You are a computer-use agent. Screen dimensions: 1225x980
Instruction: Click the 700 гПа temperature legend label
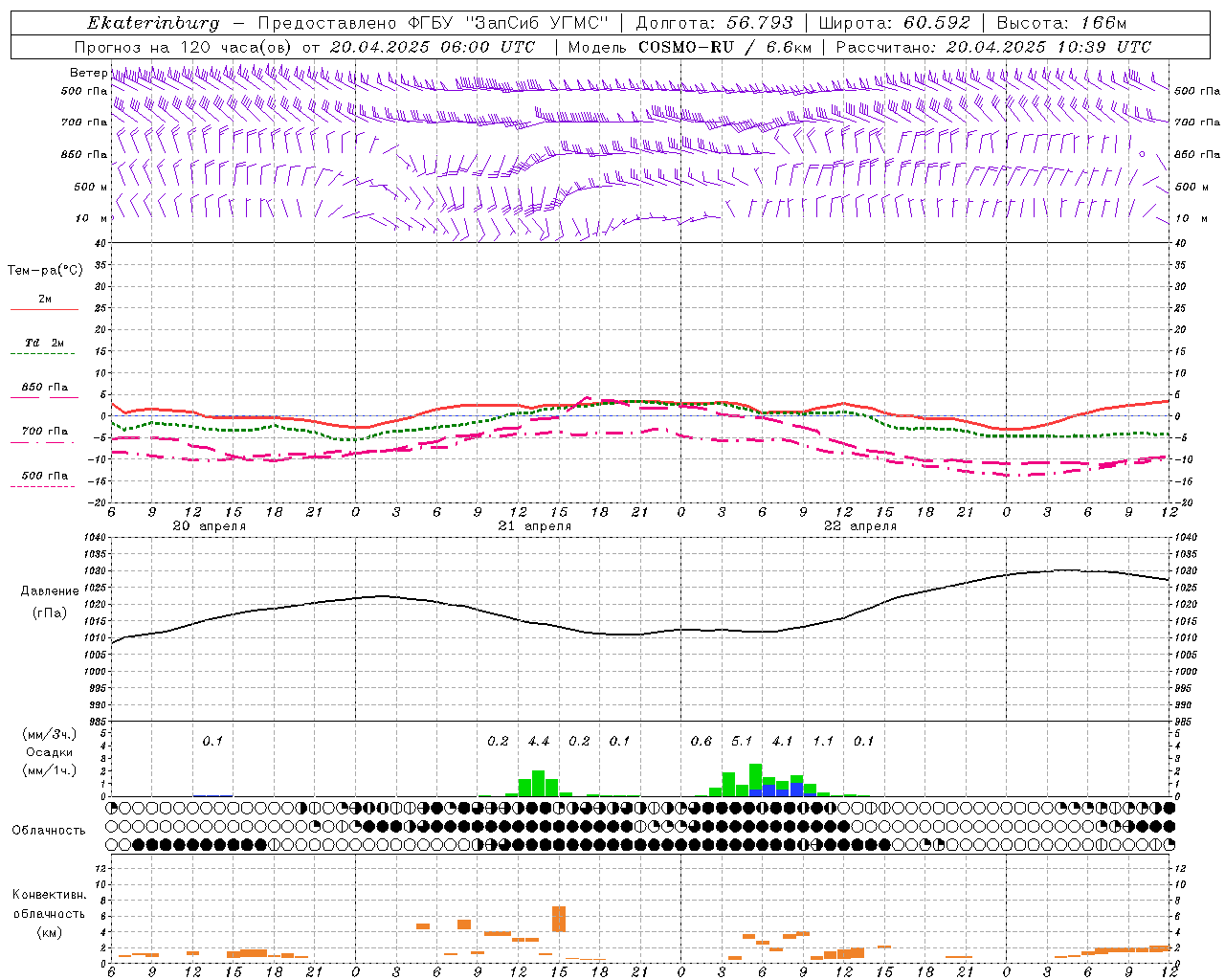[44, 432]
